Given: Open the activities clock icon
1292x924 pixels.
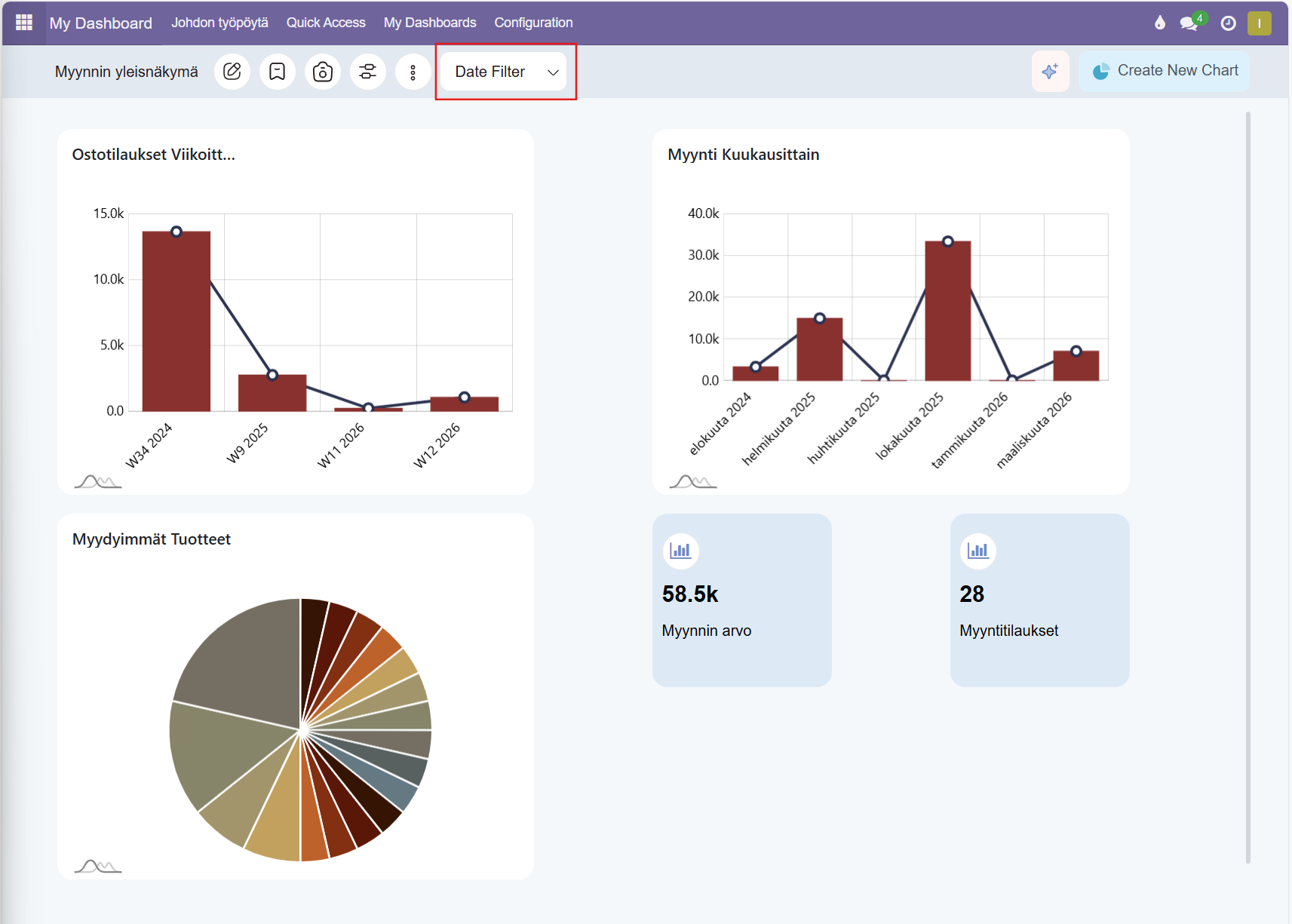Looking at the screenshot, I should [x=1229, y=23].
